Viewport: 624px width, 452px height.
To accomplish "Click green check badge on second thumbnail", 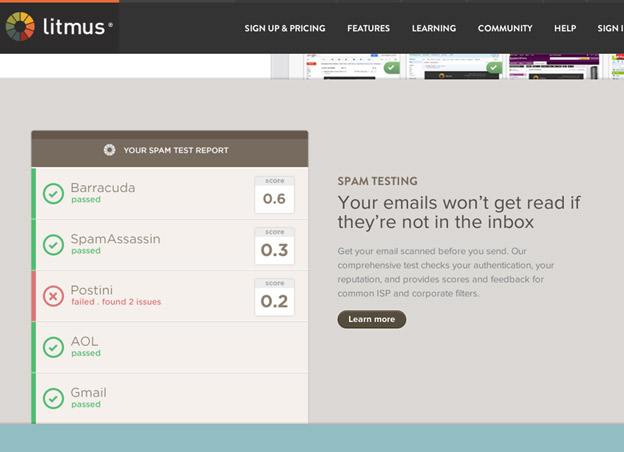I will (494, 68).
